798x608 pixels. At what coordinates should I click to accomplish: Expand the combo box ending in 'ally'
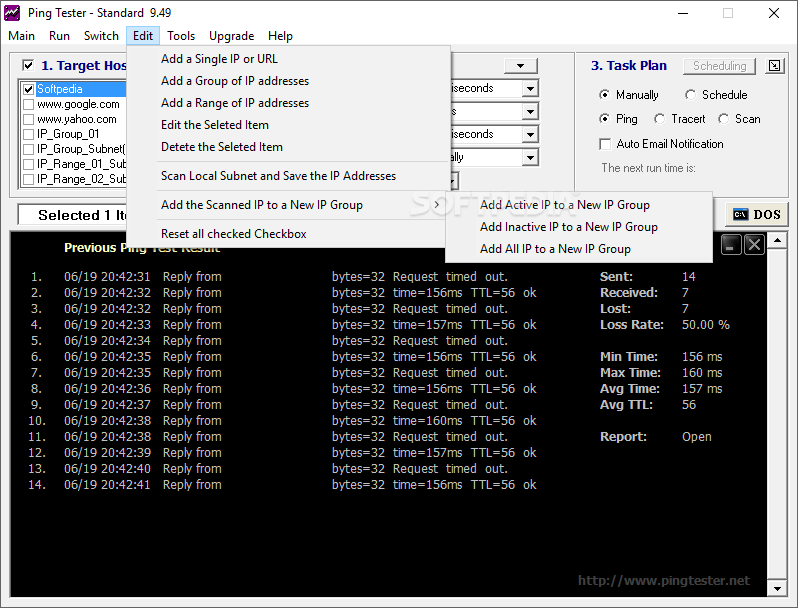point(530,157)
